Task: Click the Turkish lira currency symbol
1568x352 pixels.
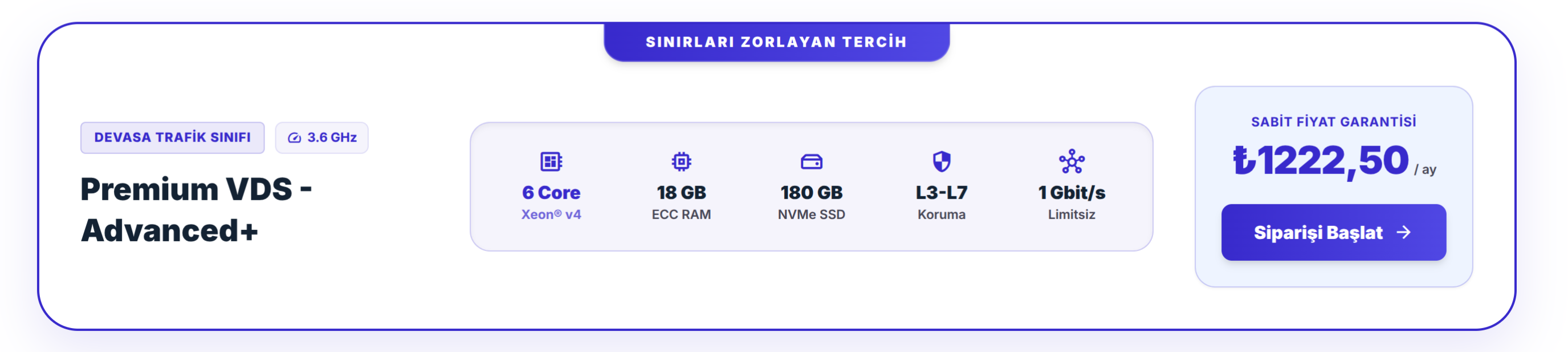Action: point(1244,161)
